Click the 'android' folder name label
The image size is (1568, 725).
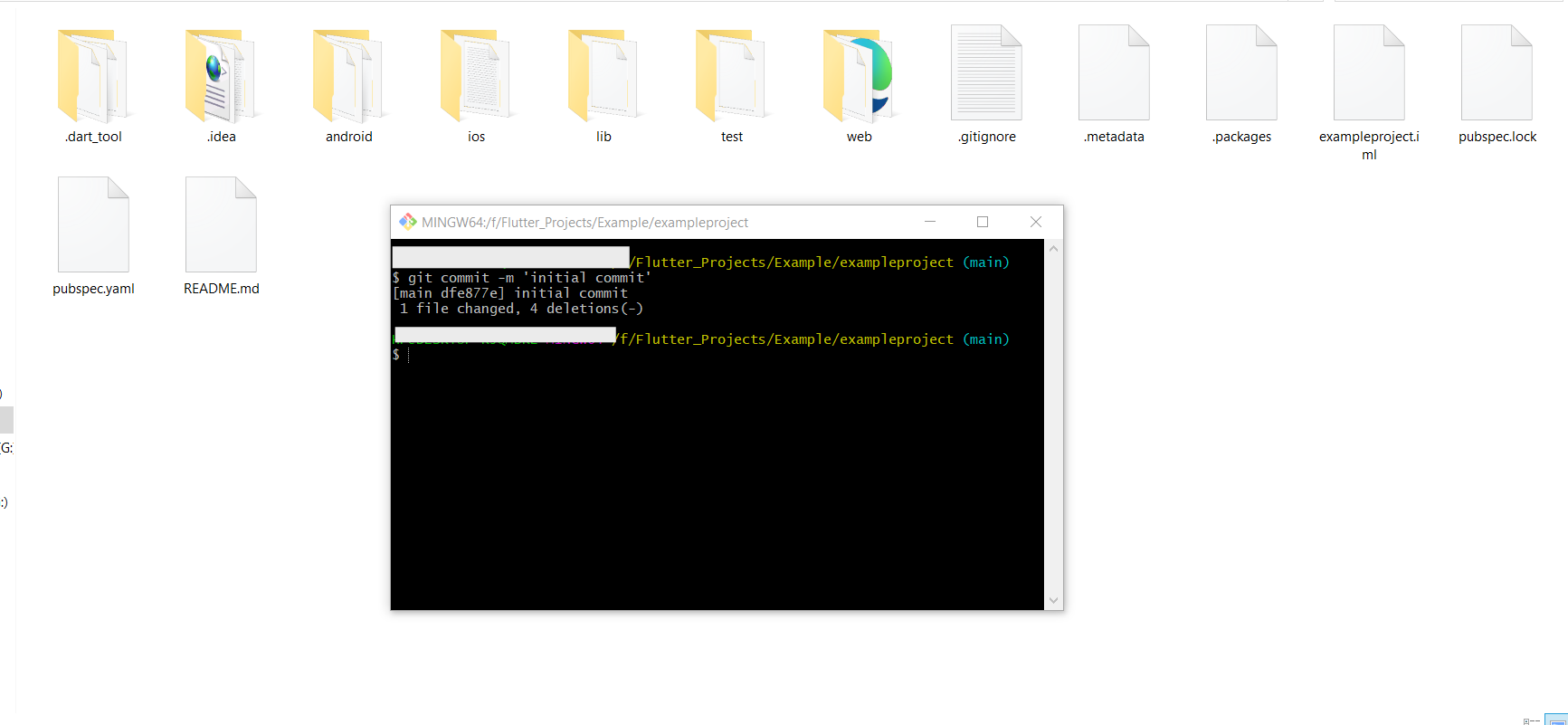pos(348,137)
